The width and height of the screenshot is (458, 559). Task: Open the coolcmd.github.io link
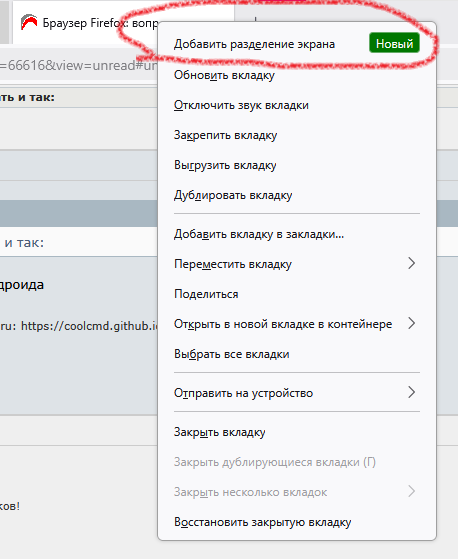tap(89, 325)
